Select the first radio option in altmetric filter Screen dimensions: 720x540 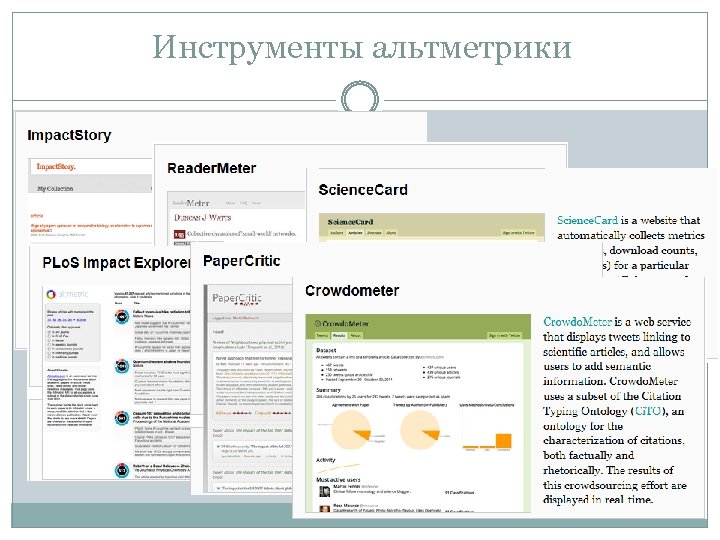click(50, 331)
